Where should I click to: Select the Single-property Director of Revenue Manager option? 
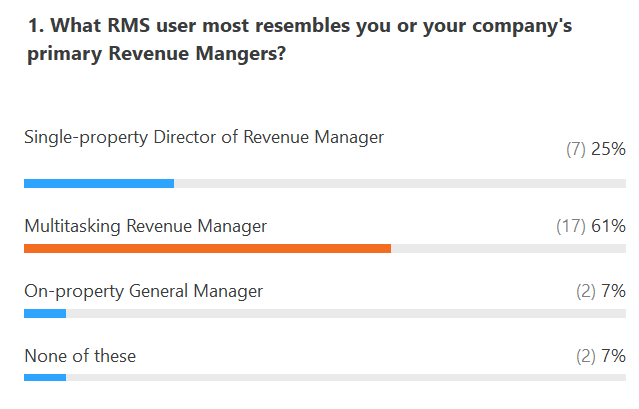(204, 138)
